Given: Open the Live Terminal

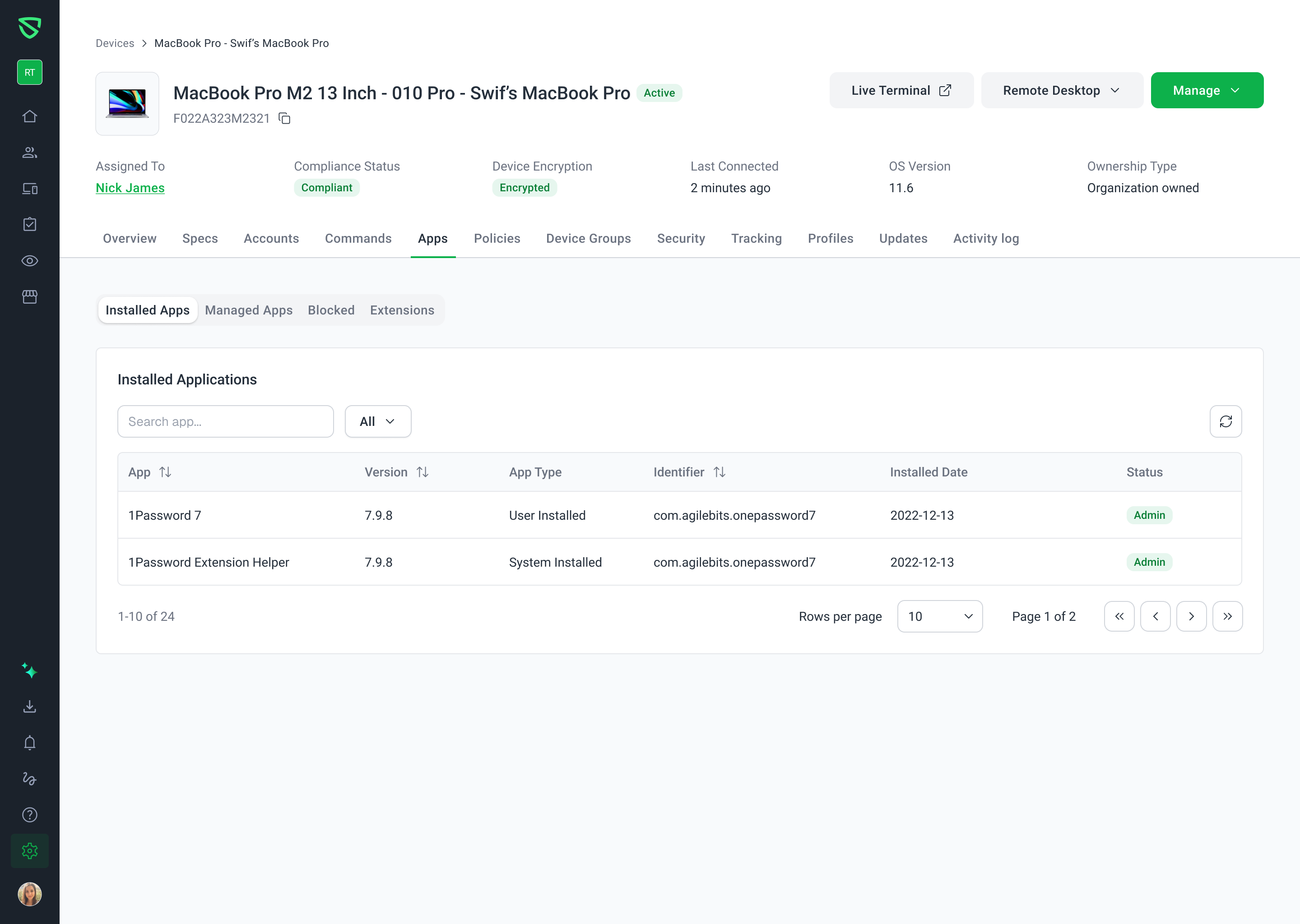Looking at the screenshot, I should pyautogui.click(x=901, y=91).
